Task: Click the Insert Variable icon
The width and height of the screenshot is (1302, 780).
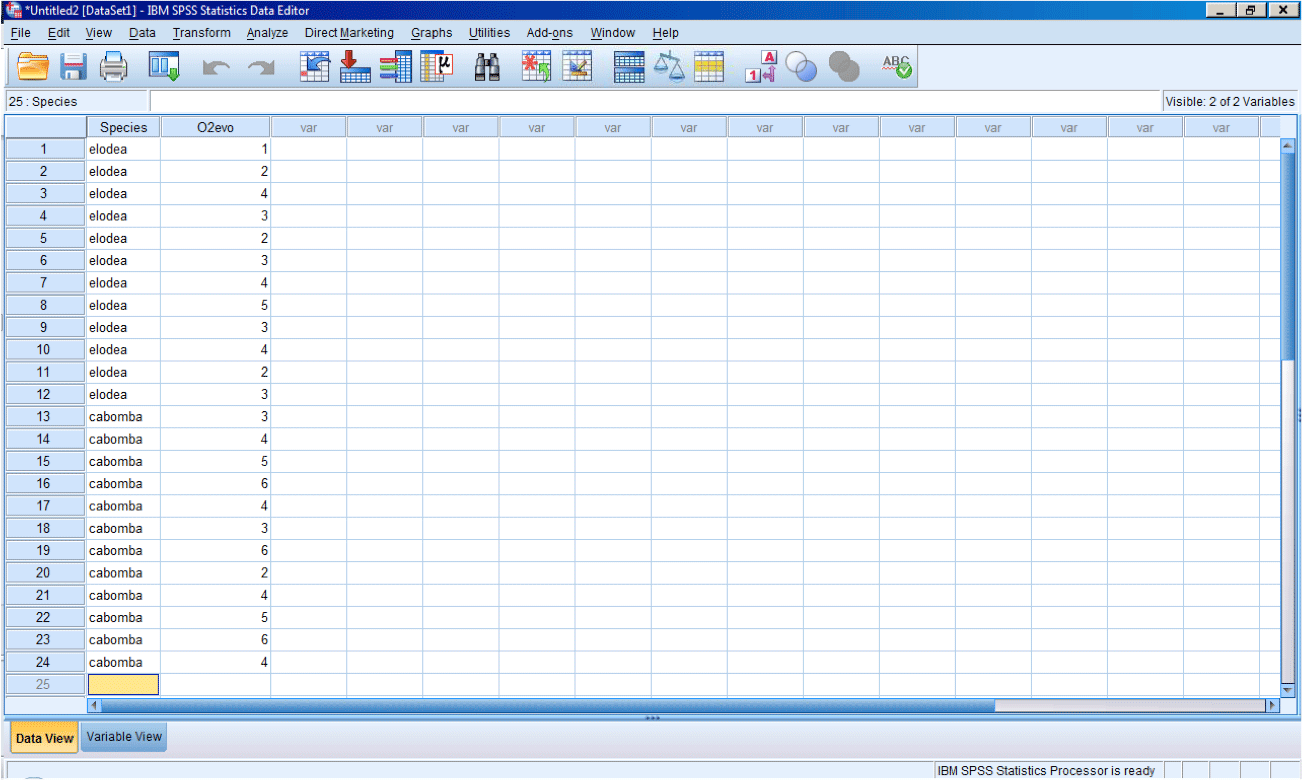Action: coord(577,67)
